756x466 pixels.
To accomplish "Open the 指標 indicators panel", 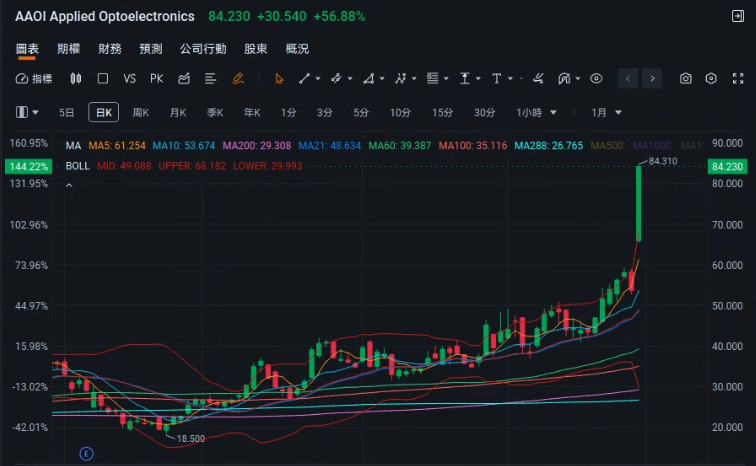I will pyautogui.click(x=35, y=78).
